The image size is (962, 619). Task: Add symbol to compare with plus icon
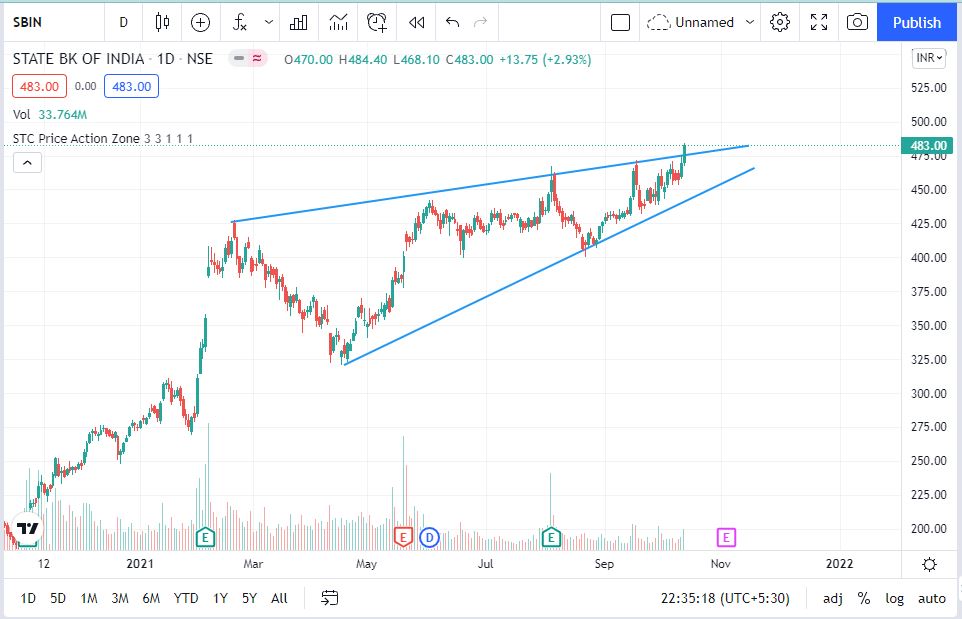pyautogui.click(x=201, y=23)
